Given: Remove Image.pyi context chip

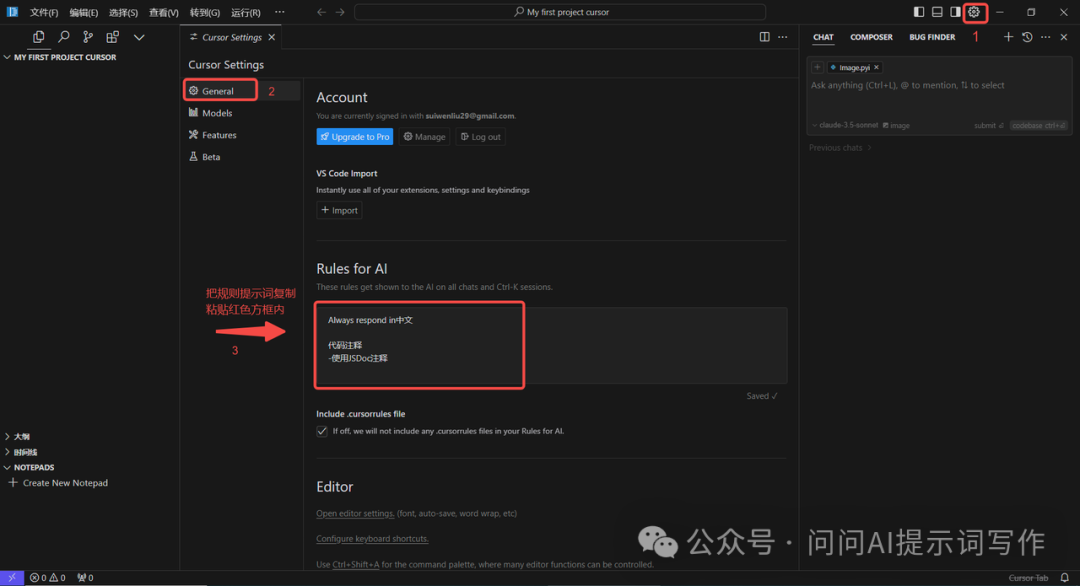Looking at the screenshot, I should 876,67.
